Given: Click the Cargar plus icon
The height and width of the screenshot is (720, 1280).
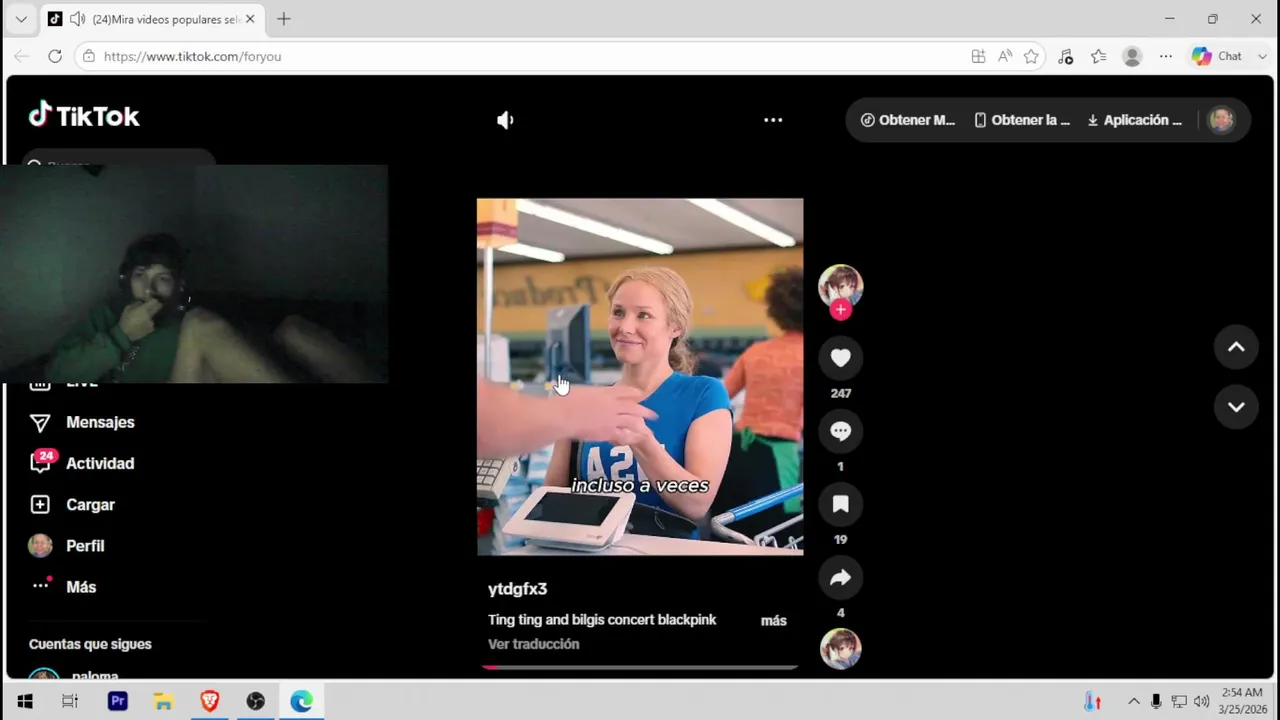Looking at the screenshot, I should [x=40, y=505].
